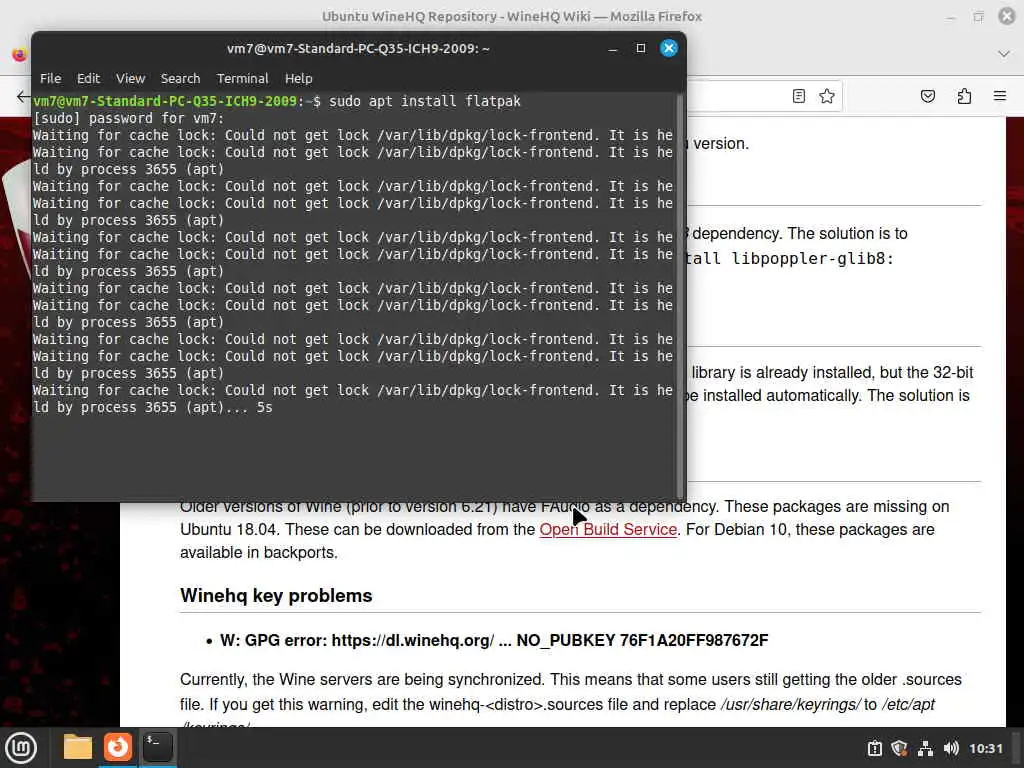Follow the Open Build Service link
Viewport: 1024px width, 768px height.
tap(608, 529)
